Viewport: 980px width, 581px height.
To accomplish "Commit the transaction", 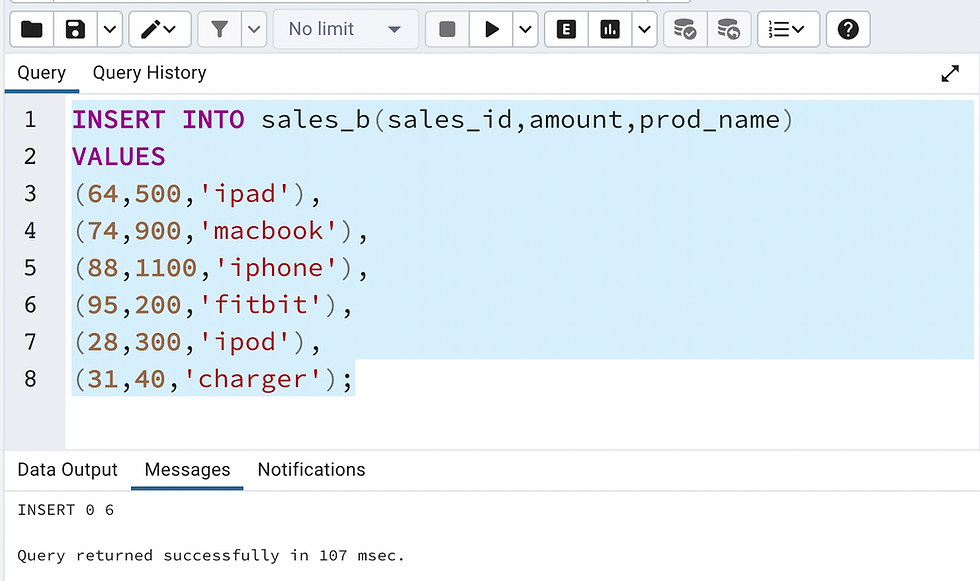I will pos(685,29).
